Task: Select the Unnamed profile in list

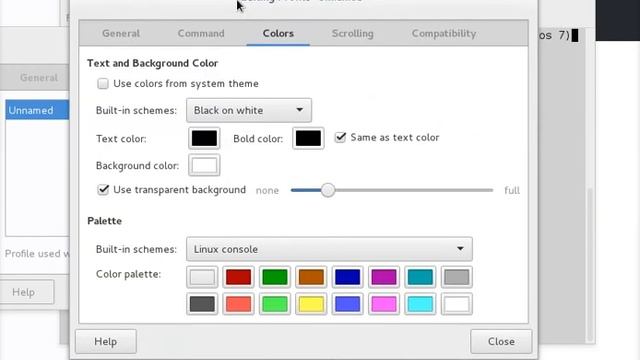Action: [x=37, y=110]
